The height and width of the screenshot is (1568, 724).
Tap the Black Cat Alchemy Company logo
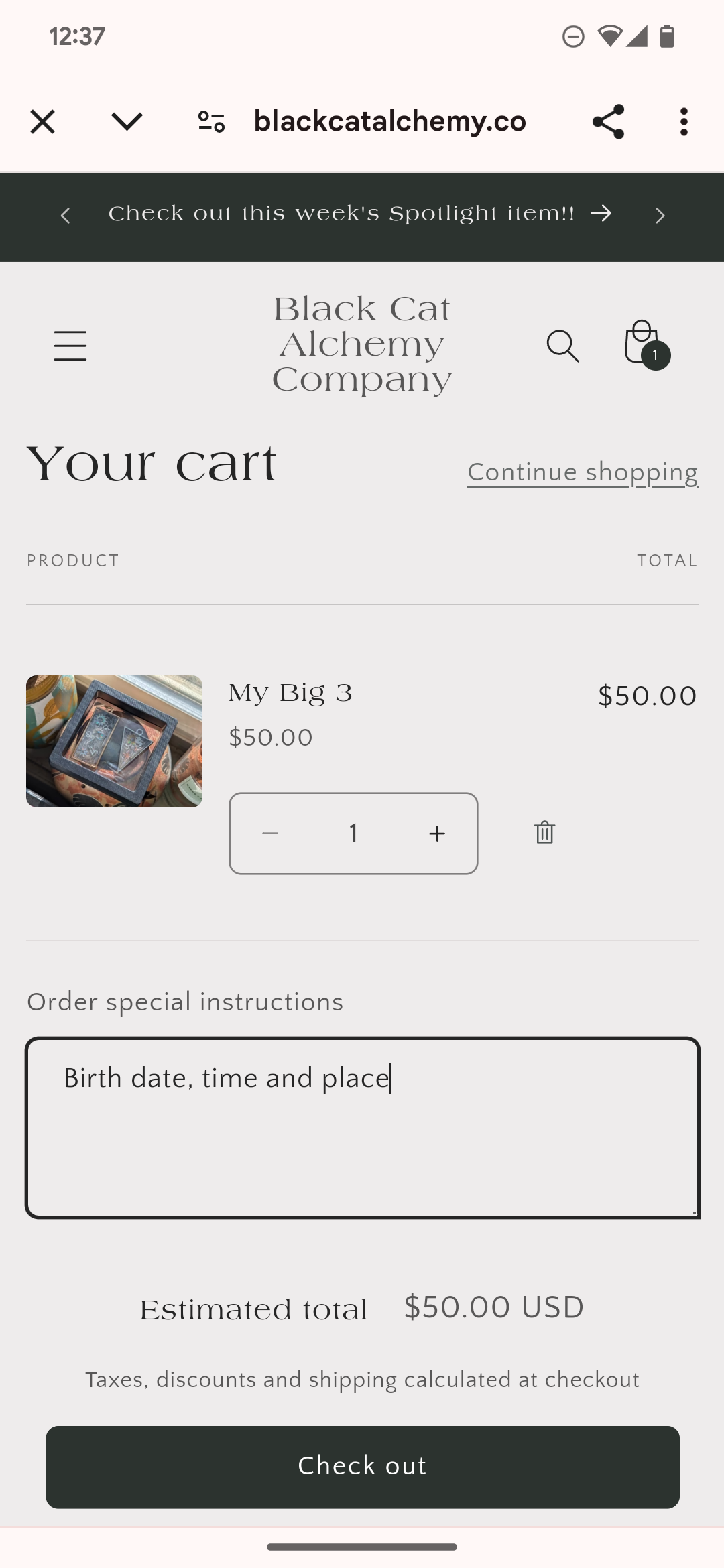point(362,344)
